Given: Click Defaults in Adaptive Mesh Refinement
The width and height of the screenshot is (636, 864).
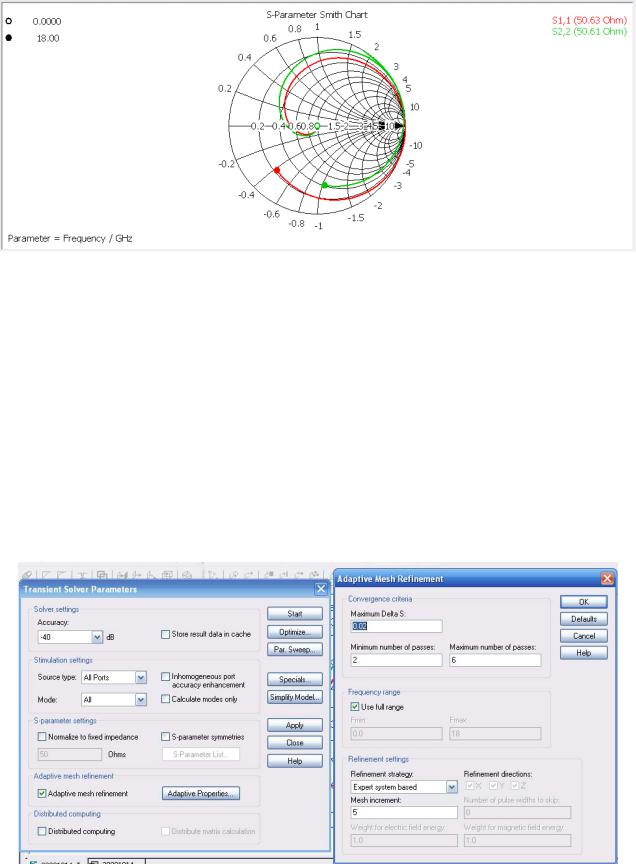Looking at the screenshot, I should coord(584,619).
